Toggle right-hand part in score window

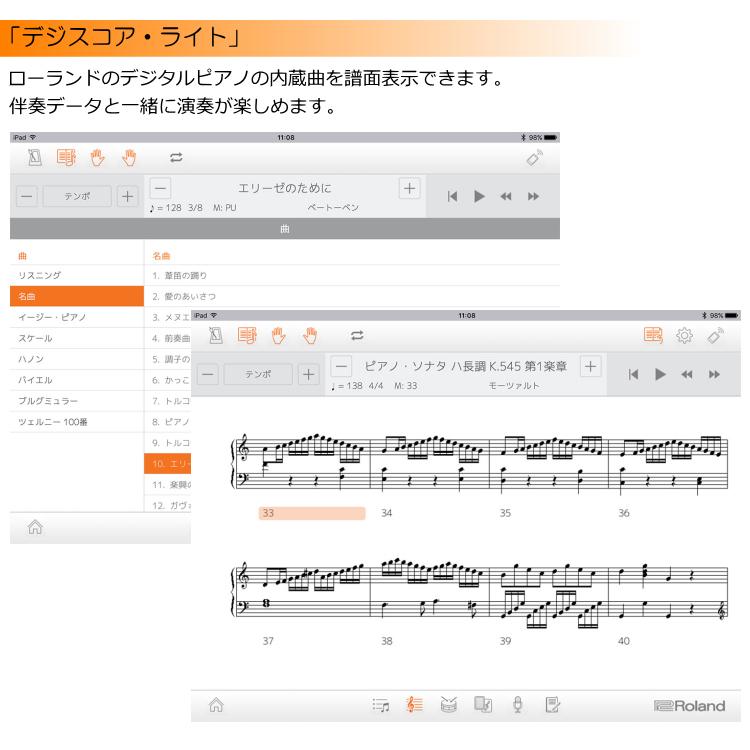tap(310, 335)
